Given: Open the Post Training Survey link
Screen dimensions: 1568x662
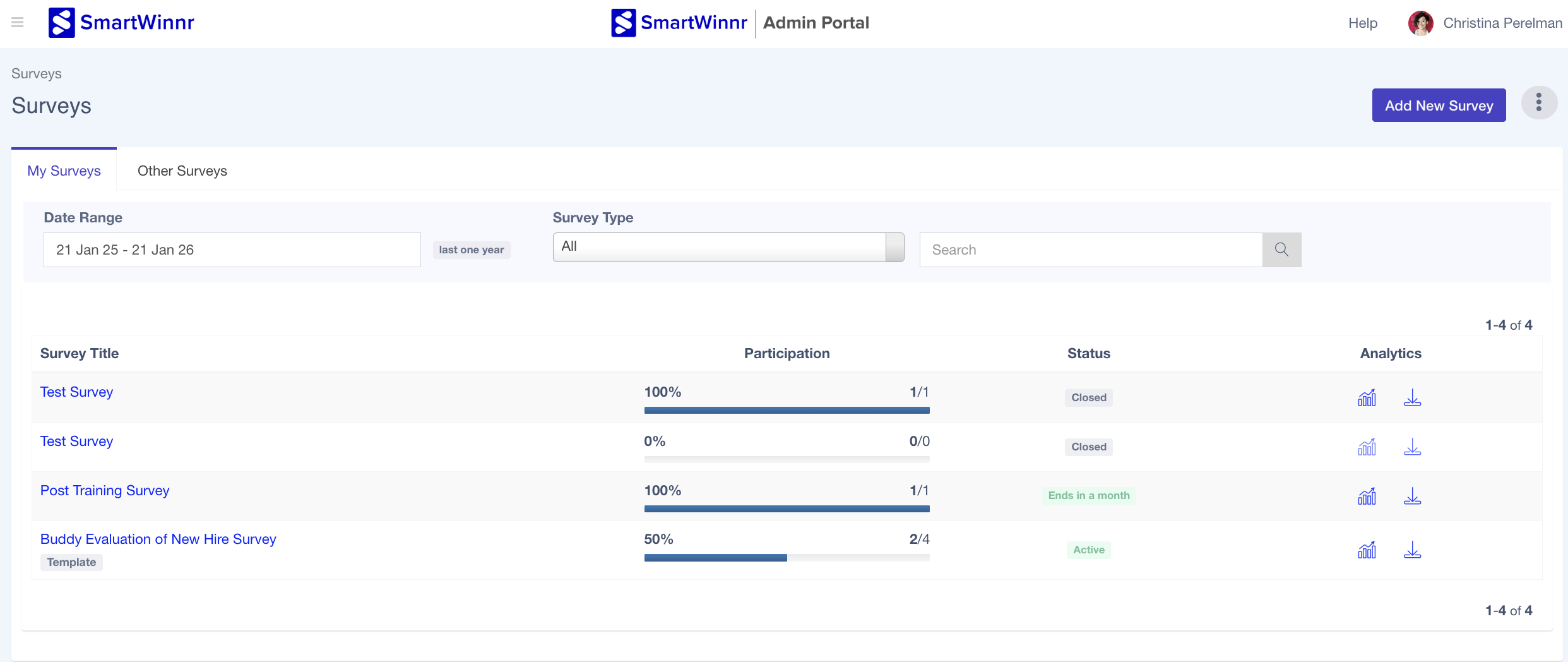Looking at the screenshot, I should tap(105, 490).
